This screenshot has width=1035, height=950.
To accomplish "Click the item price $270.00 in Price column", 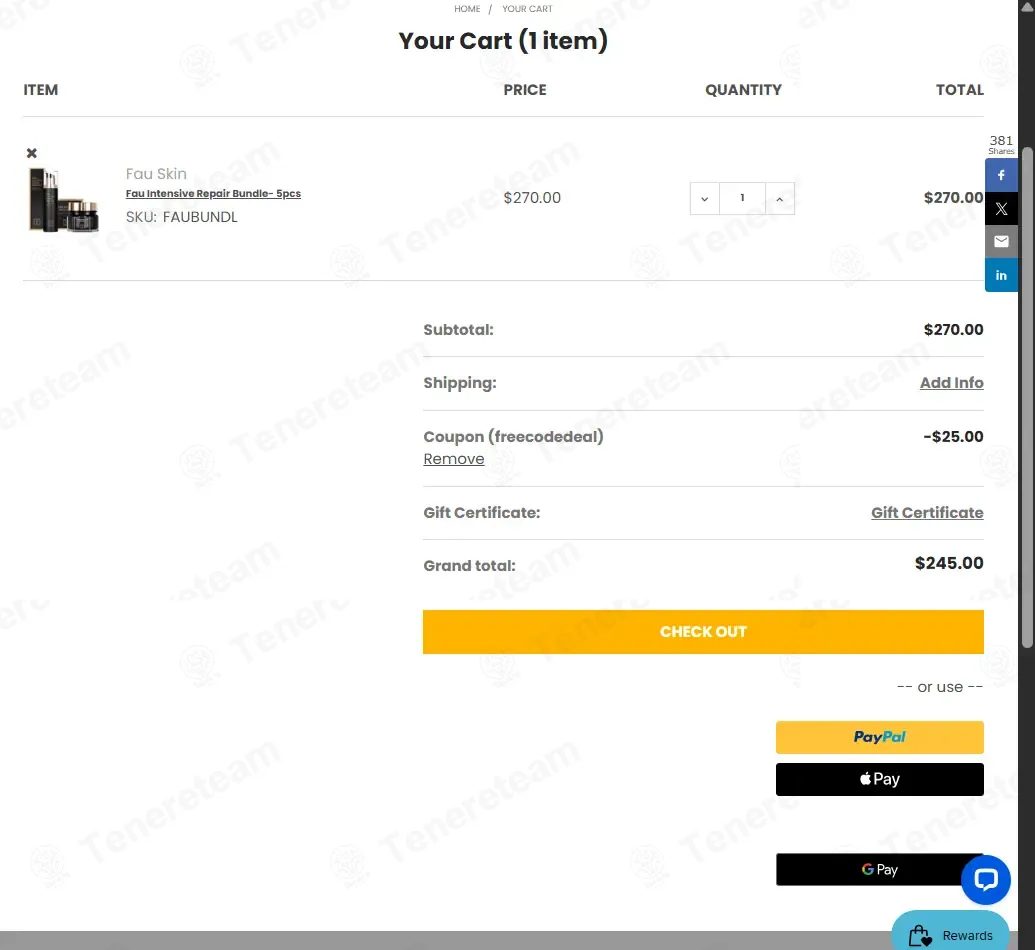I will (532, 198).
